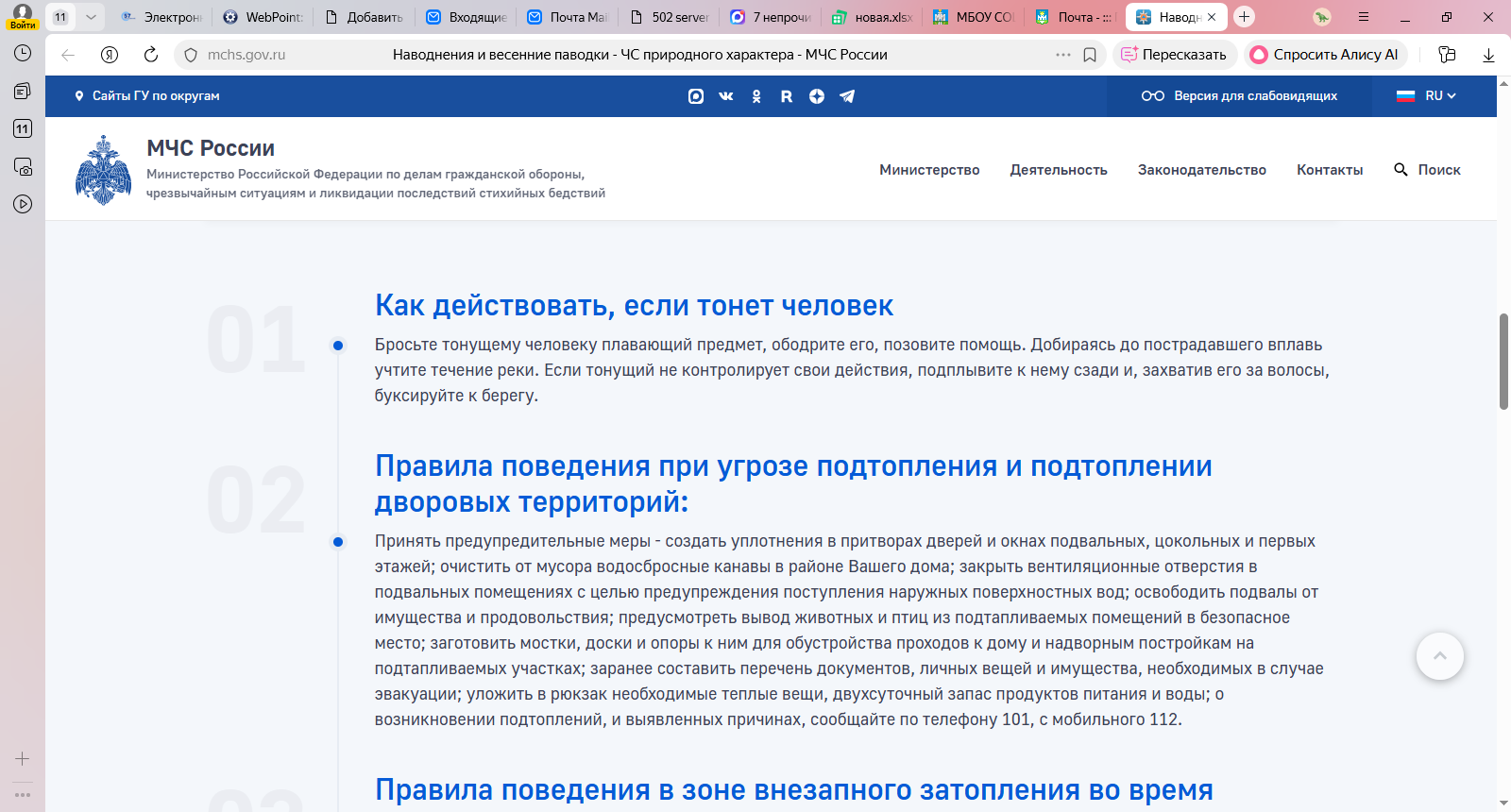Click the Пересказать button
1511x812 pixels.
pyautogui.click(x=1173, y=55)
